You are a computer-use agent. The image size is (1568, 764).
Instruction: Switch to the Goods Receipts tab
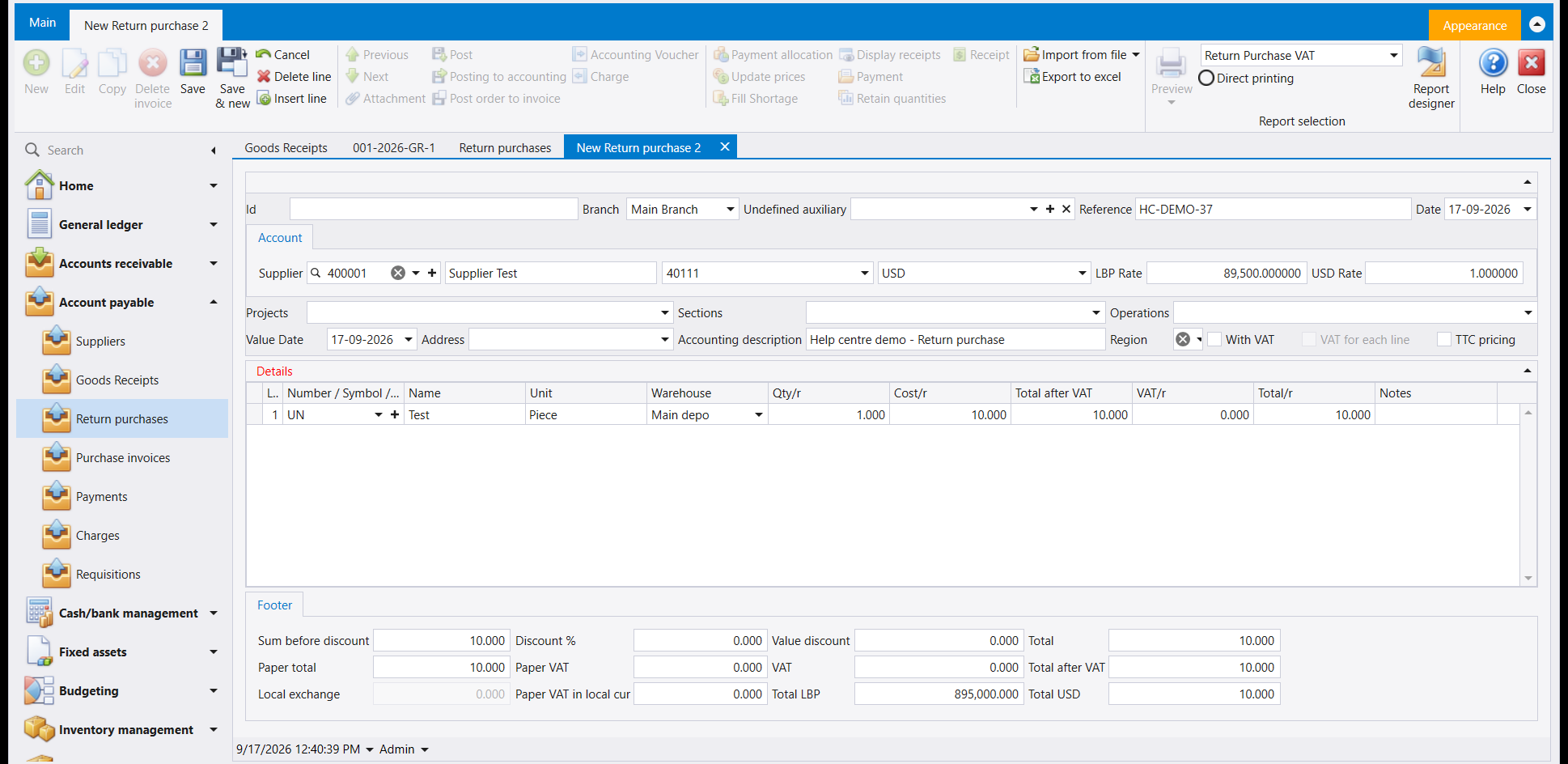point(286,147)
